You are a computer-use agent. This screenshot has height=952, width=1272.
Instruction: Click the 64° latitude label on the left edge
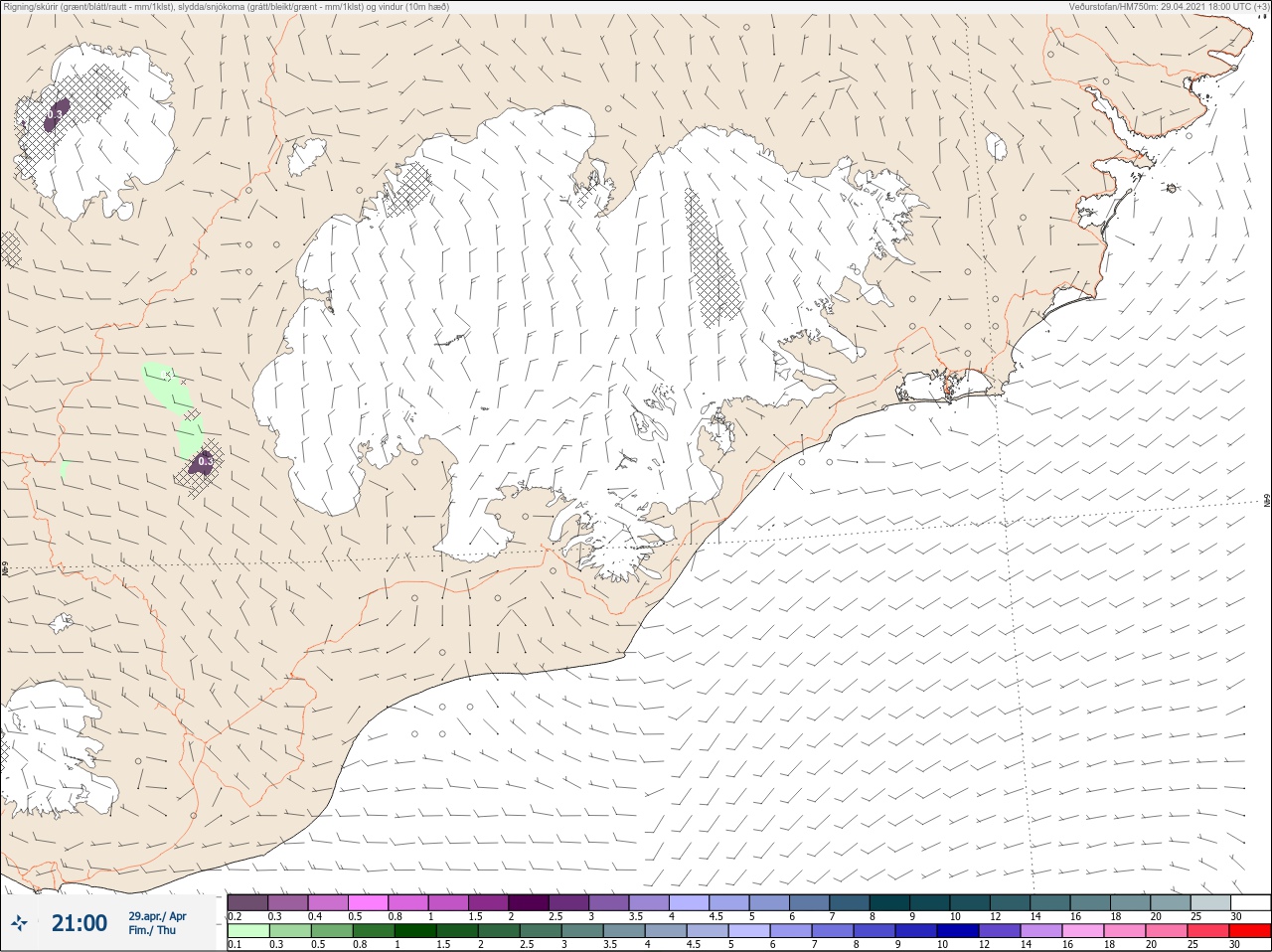pos(5,570)
